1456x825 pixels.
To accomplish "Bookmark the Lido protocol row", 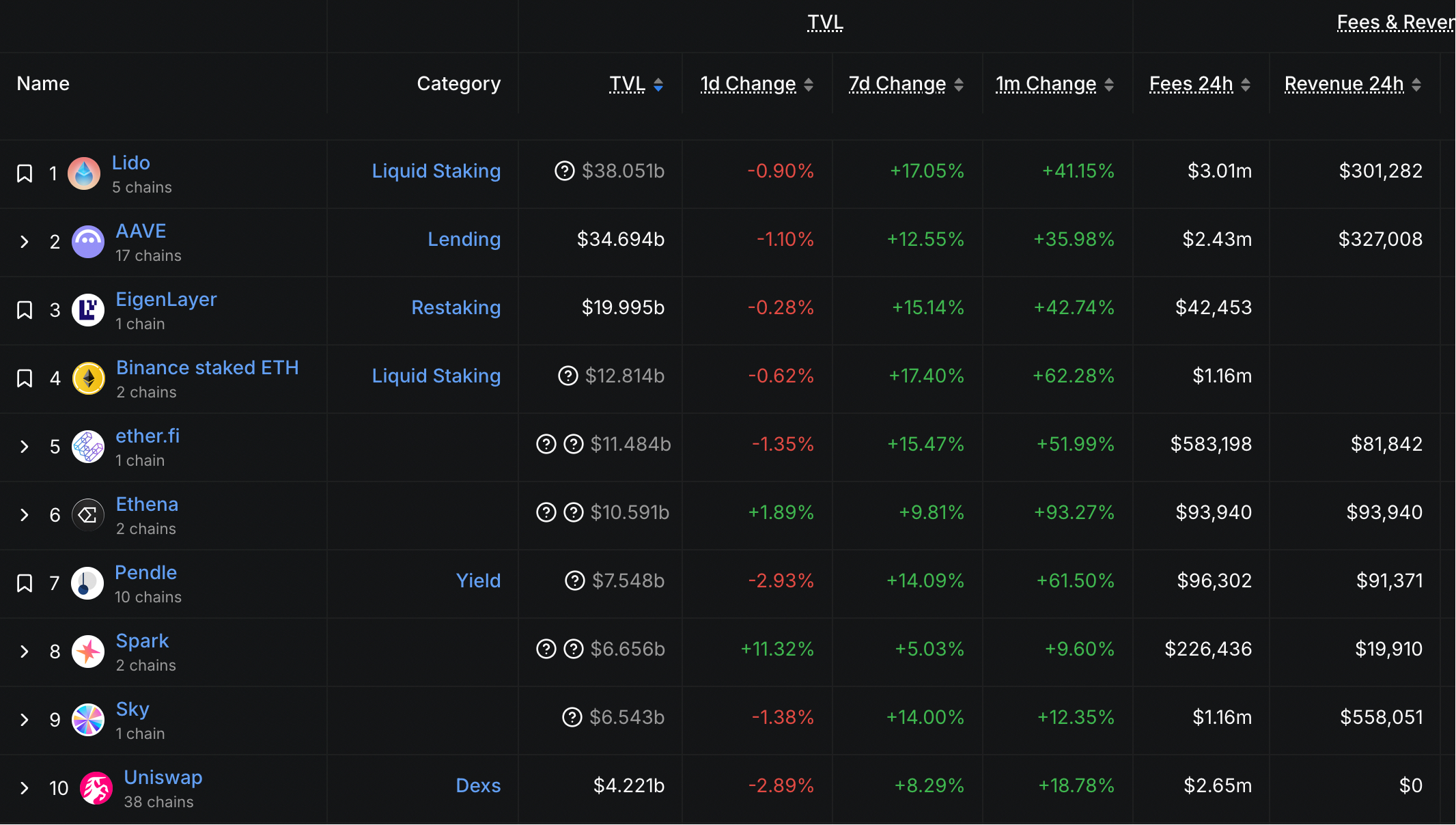I will 25,173.
